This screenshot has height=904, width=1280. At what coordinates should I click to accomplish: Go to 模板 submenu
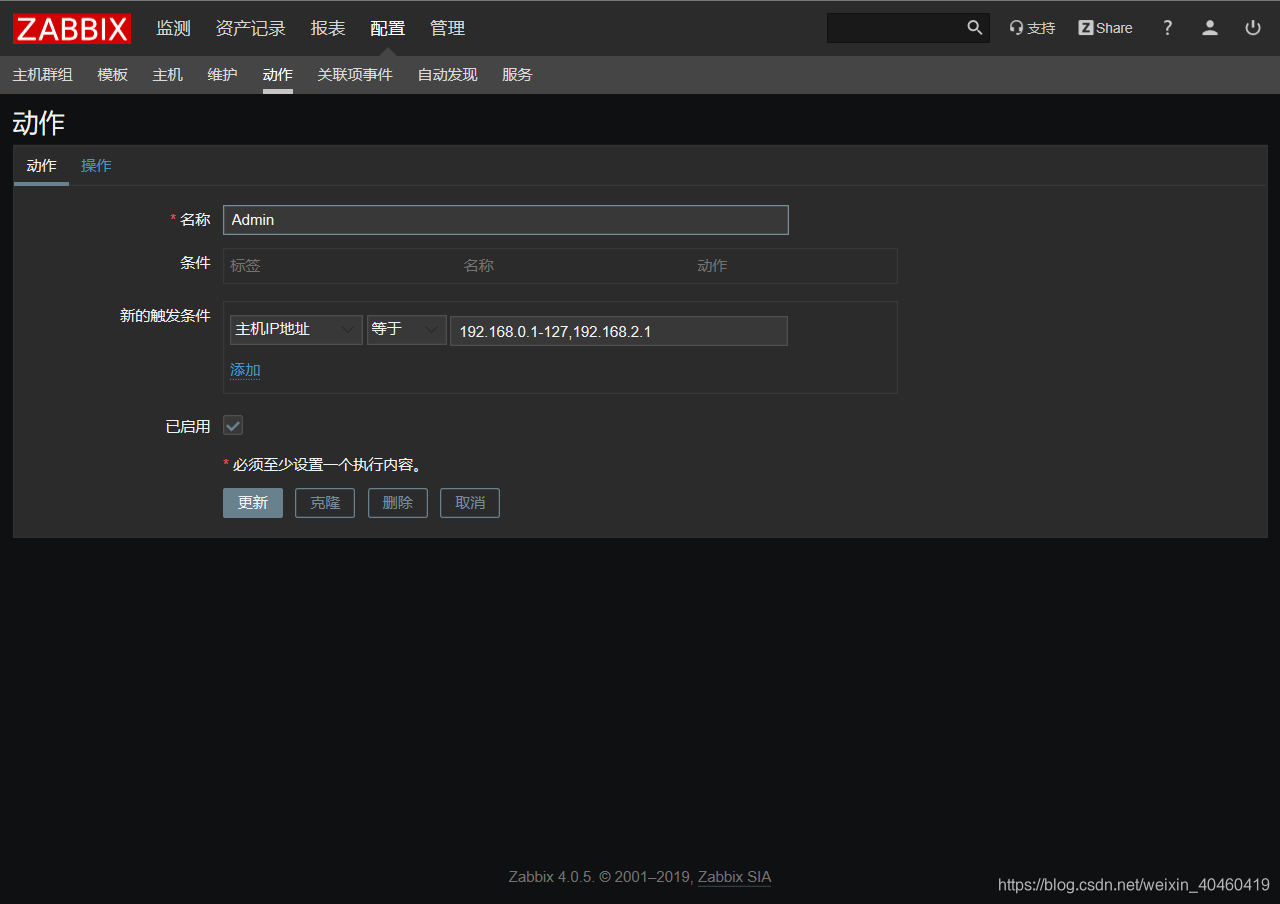click(x=113, y=75)
